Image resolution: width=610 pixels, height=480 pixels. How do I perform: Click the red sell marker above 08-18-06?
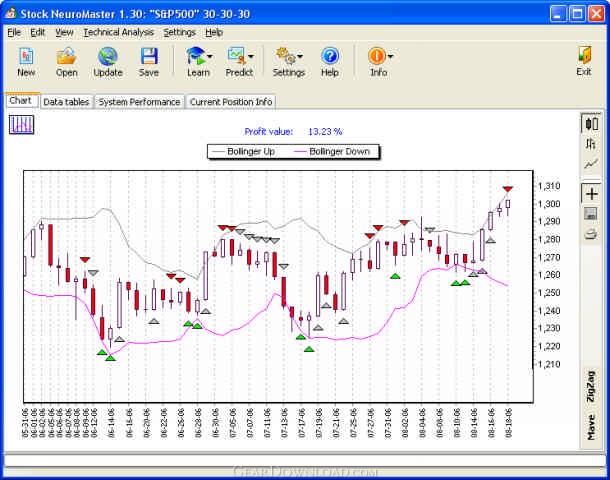click(x=508, y=189)
